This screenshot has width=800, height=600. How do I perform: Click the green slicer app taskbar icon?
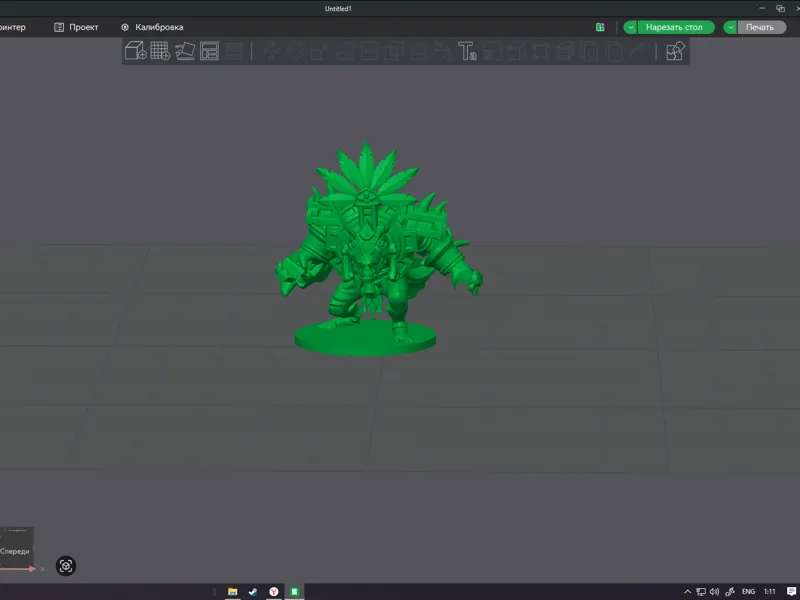click(x=294, y=591)
